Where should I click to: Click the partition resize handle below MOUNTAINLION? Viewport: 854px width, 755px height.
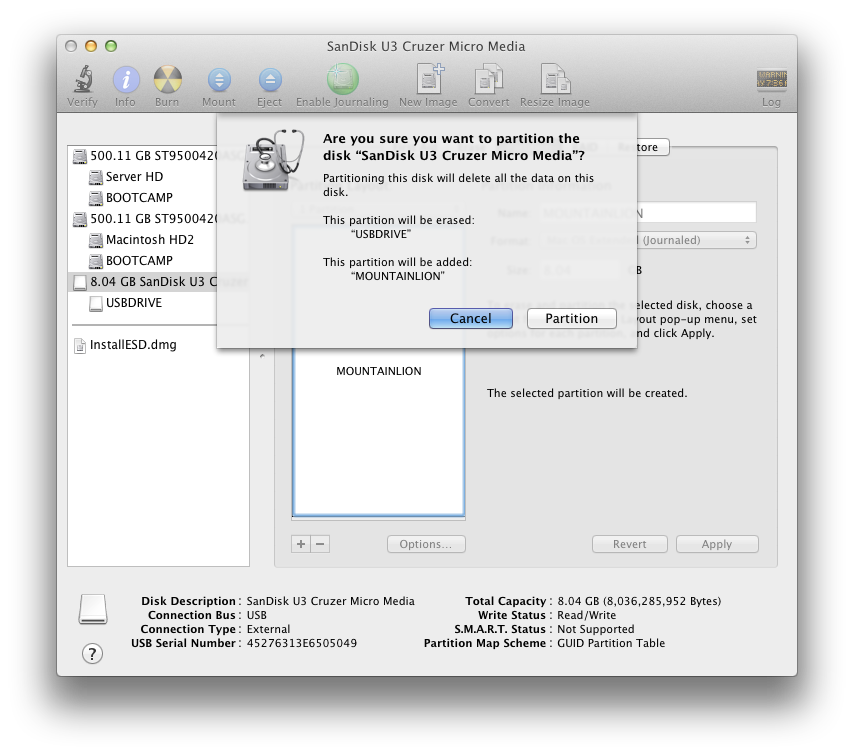[x=379, y=517]
